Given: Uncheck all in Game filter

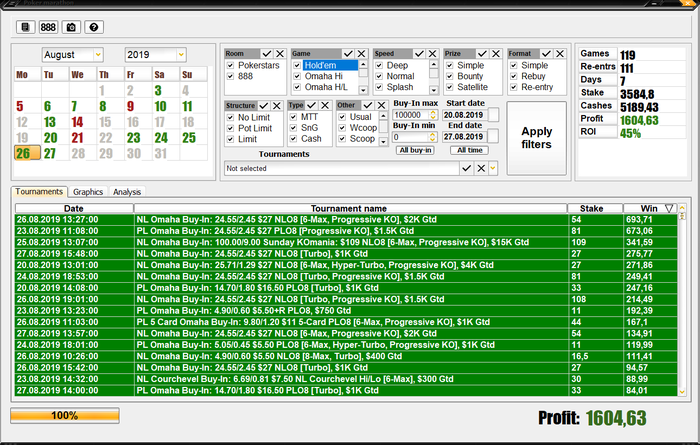Looking at the screenshot, I should pos(362,54).
